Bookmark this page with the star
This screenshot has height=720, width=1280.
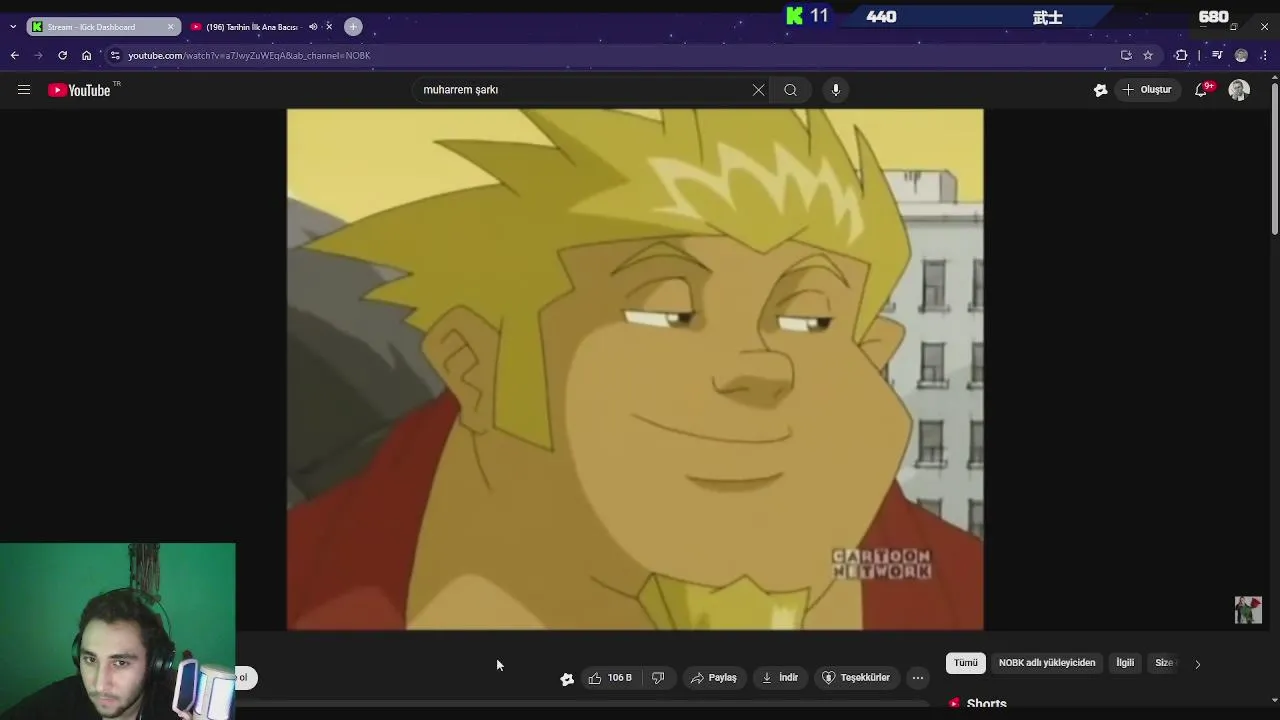pyautogui.click(x=1148, y=55)
